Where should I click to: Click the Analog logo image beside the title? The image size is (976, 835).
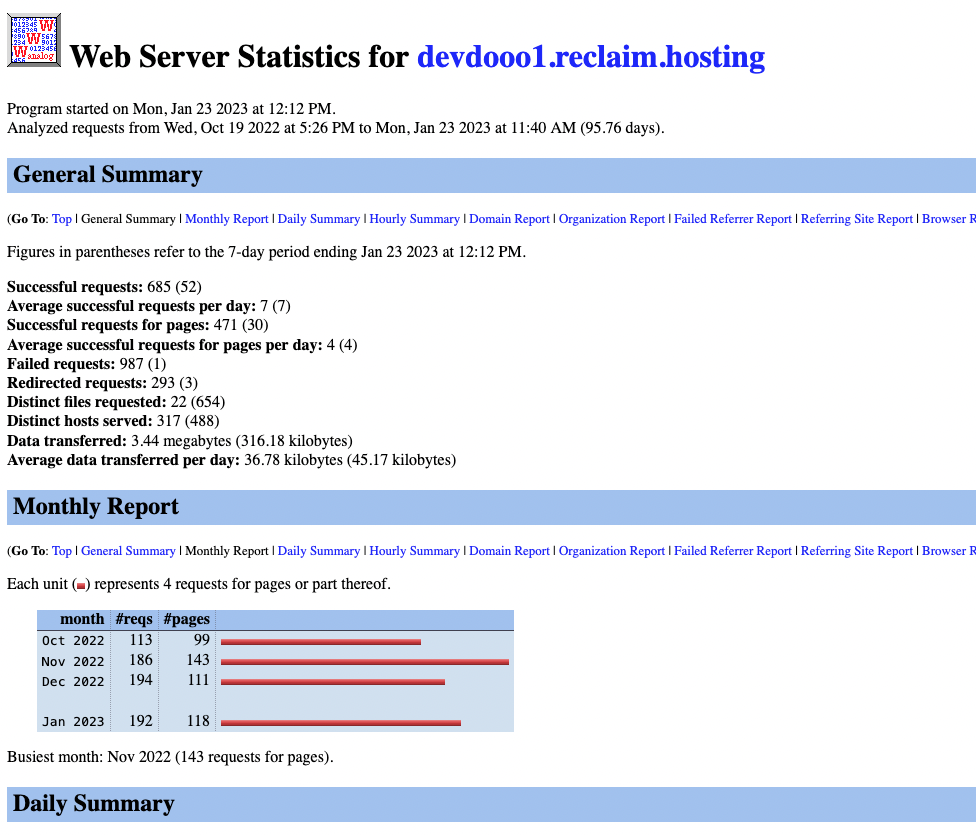34,40
